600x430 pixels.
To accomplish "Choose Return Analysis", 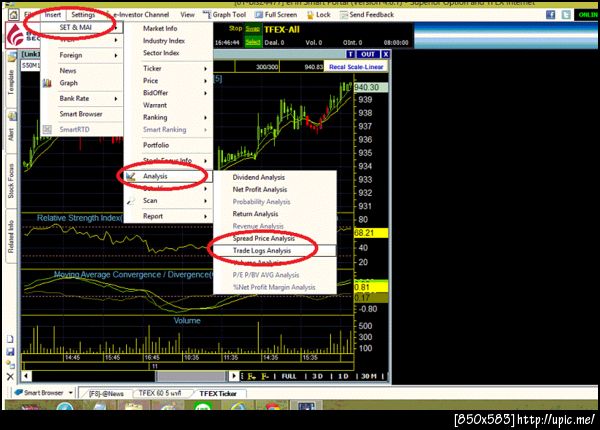I will 274,214.
